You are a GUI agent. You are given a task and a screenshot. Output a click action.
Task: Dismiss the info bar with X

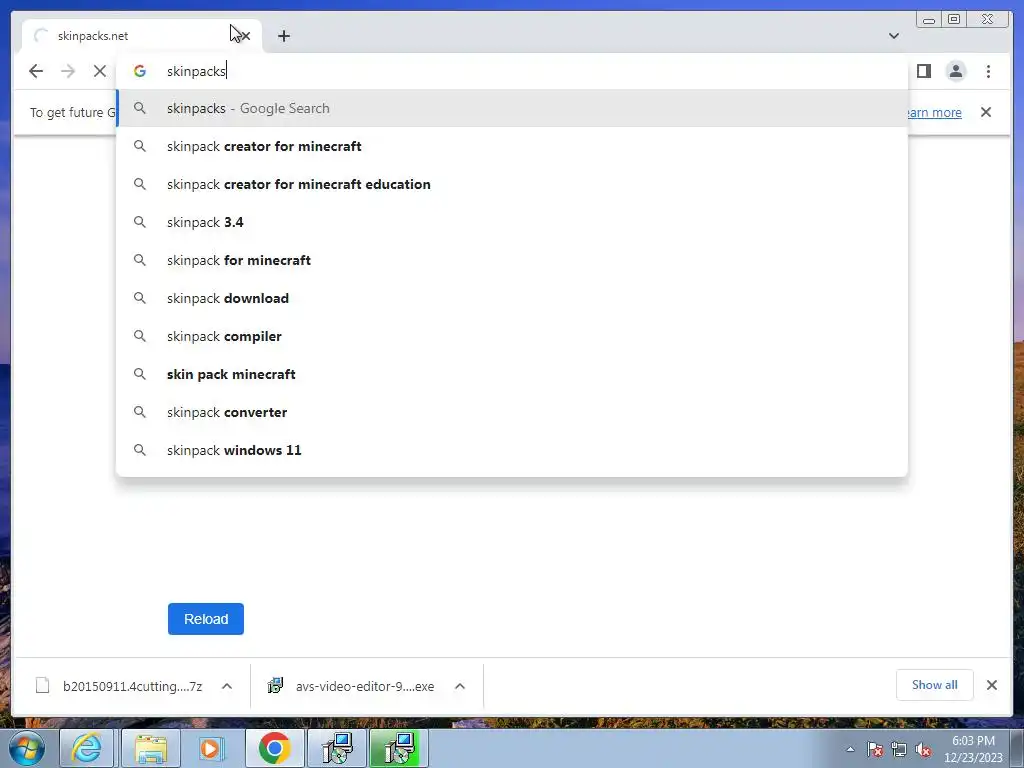pos(985,112)
